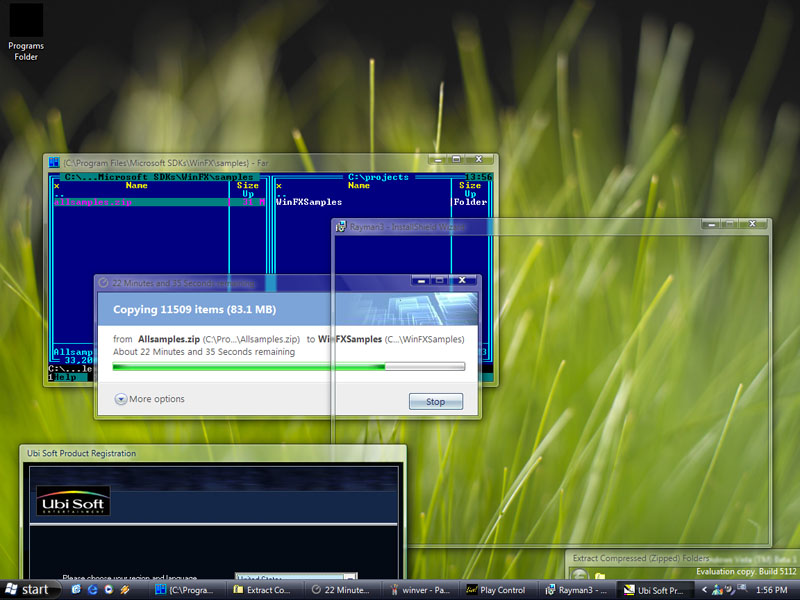Open the Programs Folder desktop icon
This screenshot has width=800, height=600.
tap(26, 32)
